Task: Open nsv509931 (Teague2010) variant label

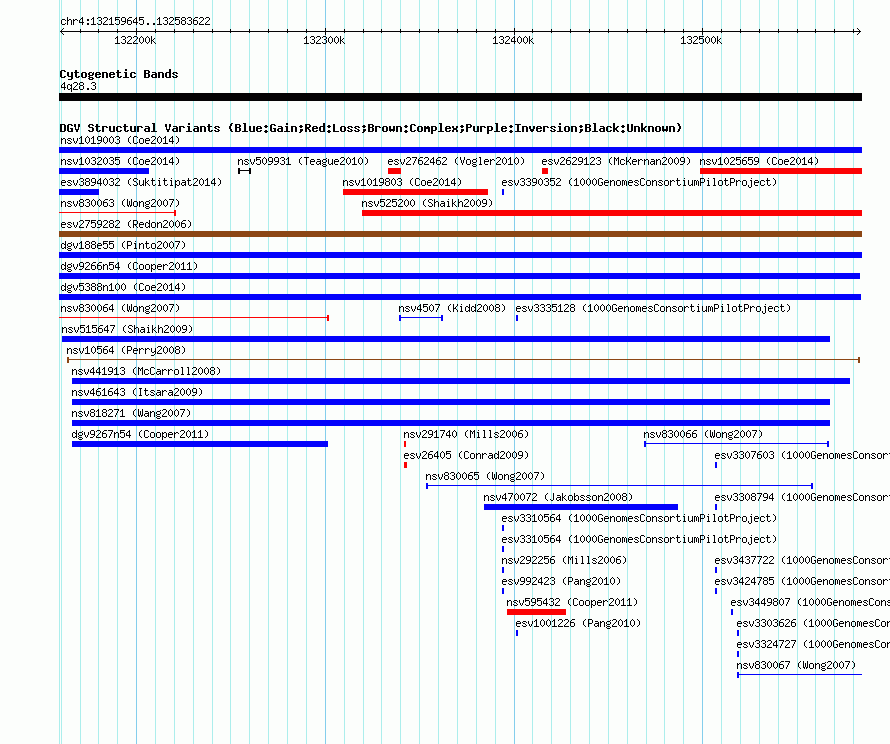Action: pyautogui.click(x=303, y=161)
